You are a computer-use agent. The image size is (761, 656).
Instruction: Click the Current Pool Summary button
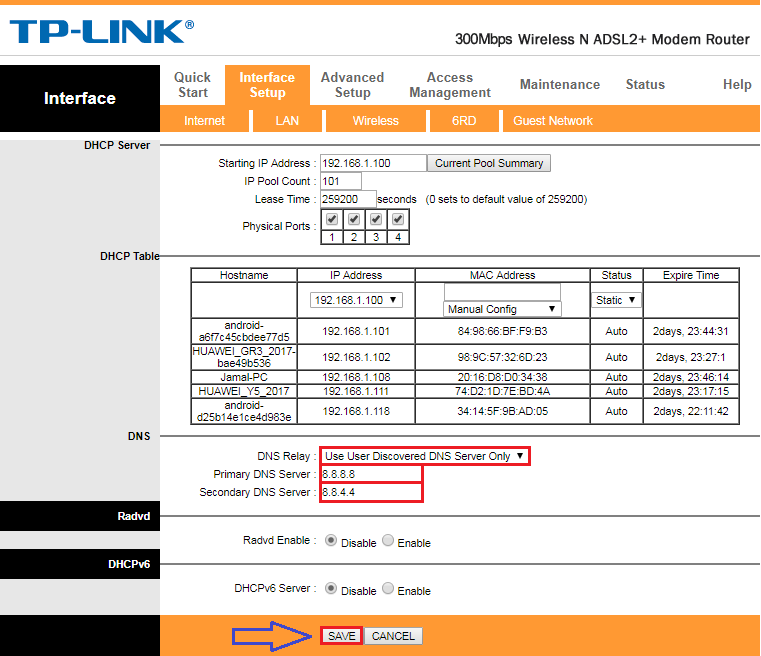coord(489,163)
